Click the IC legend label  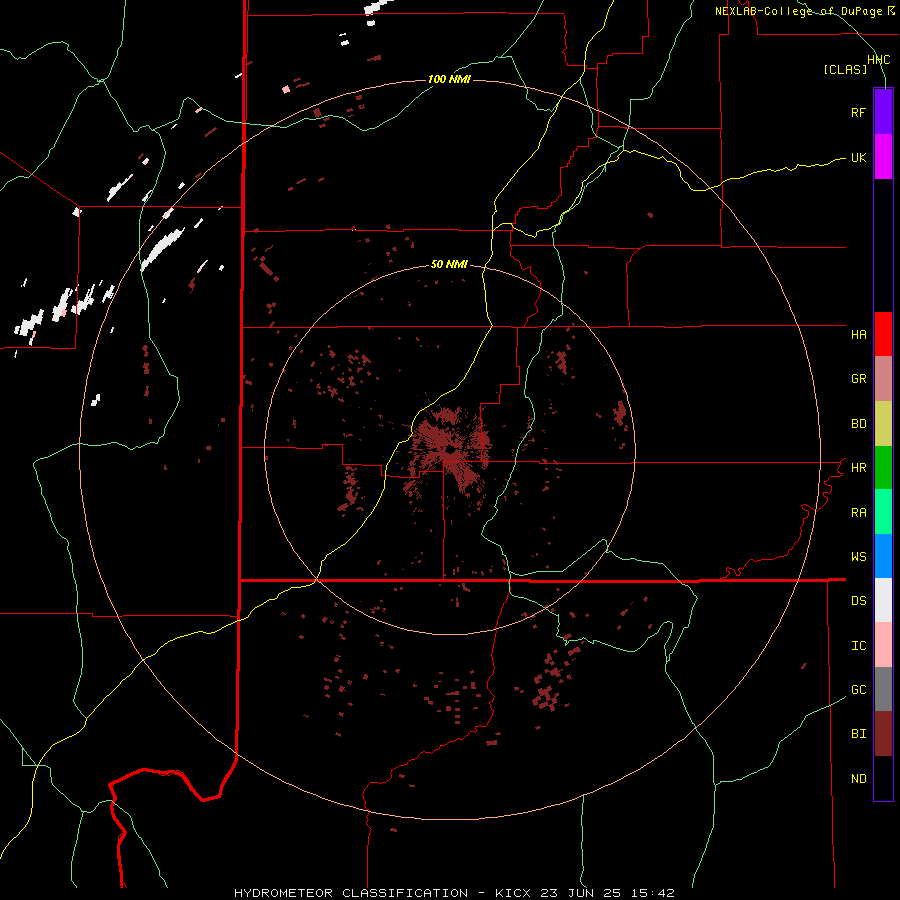(x=858, y=645)
